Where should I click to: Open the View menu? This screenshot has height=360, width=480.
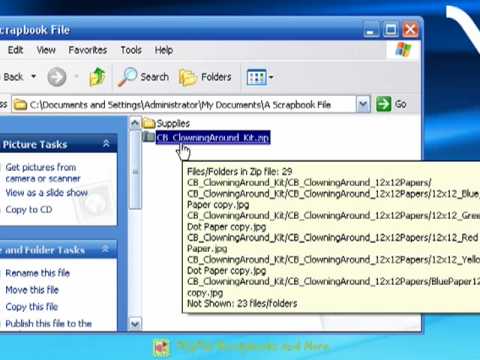pos(46,50)
